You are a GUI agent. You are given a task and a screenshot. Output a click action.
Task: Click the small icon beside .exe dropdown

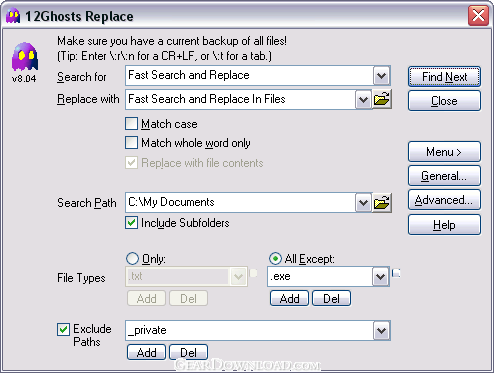point(396,273)
